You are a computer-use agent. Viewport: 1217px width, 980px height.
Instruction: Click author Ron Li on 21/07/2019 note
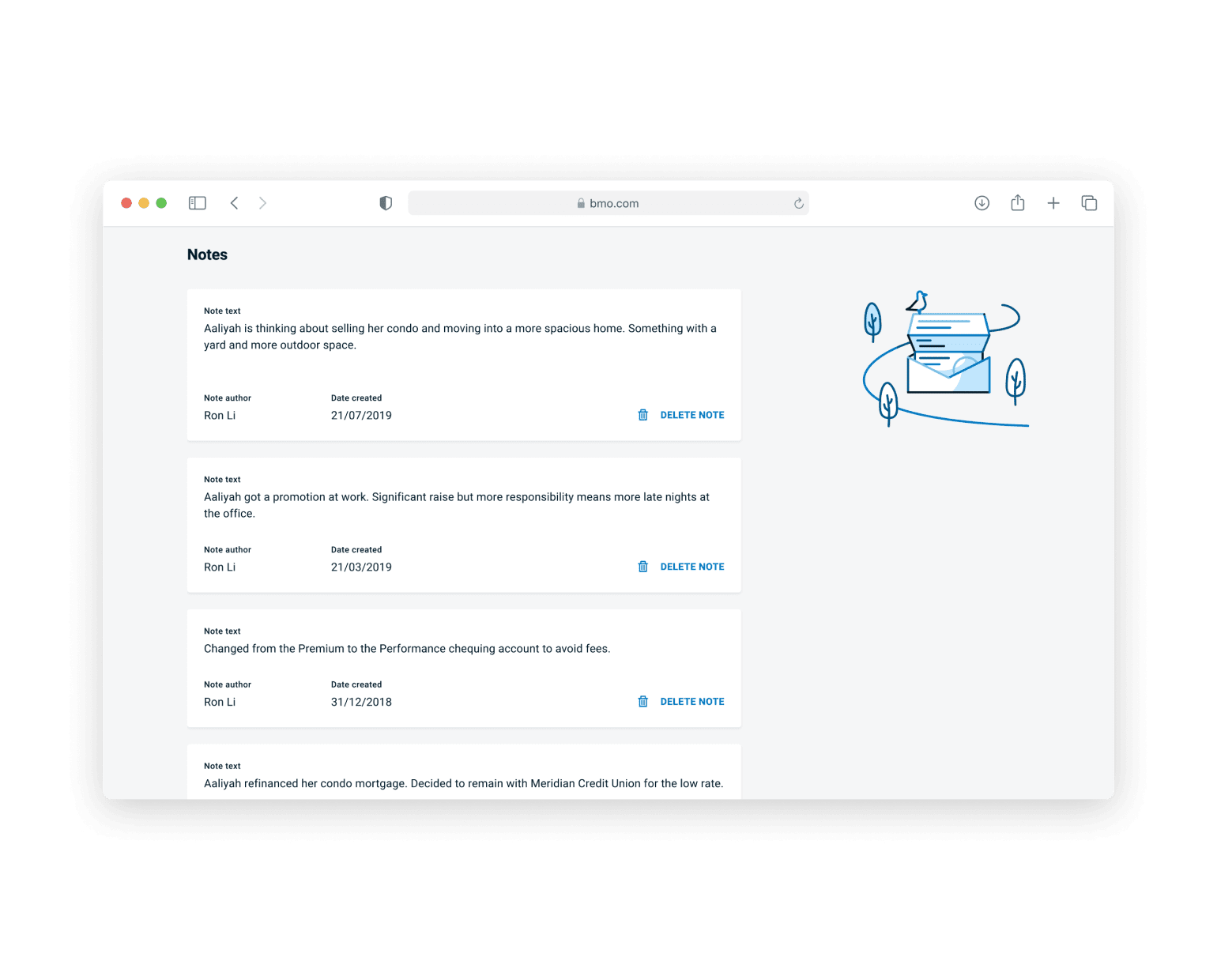(x=220, y=416)
